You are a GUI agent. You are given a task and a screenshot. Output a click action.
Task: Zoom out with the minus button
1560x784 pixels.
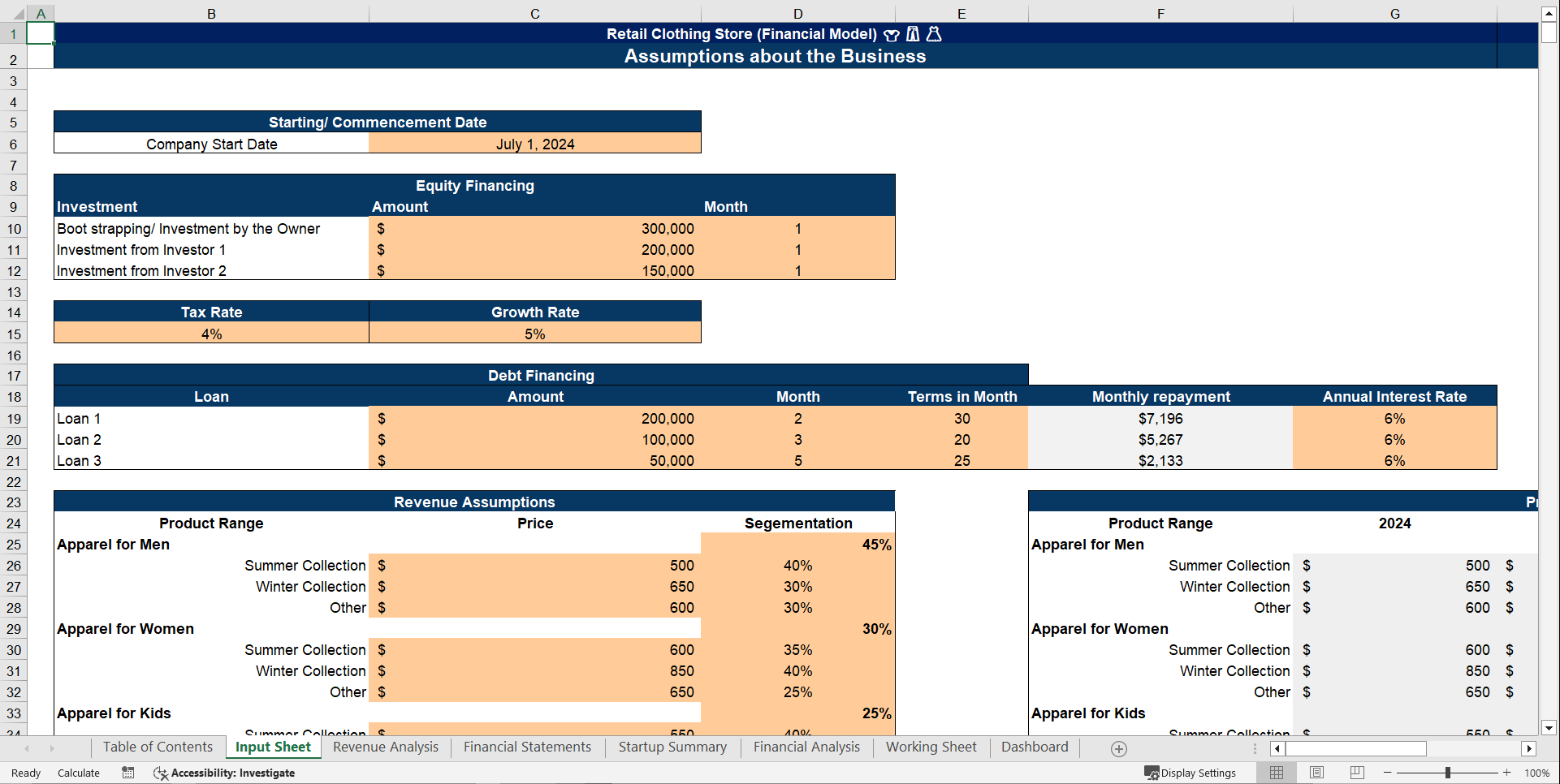coord(1387,773)
